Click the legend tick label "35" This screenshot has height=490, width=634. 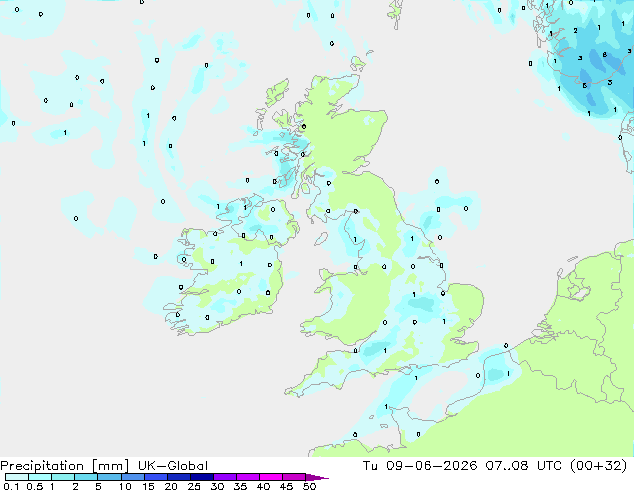[x=240, y=486]
